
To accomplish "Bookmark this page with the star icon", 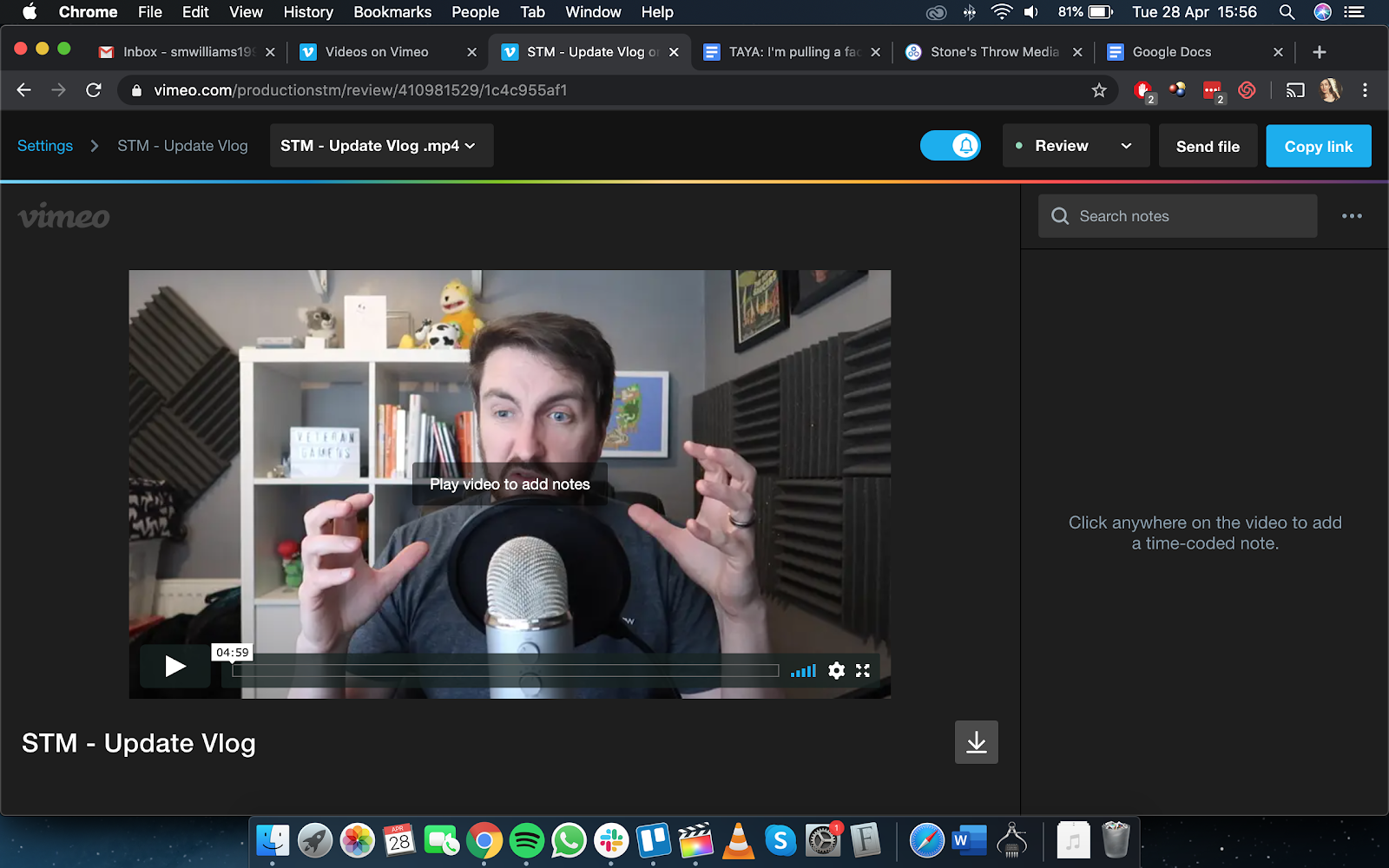I will (x=1099, y=90).
